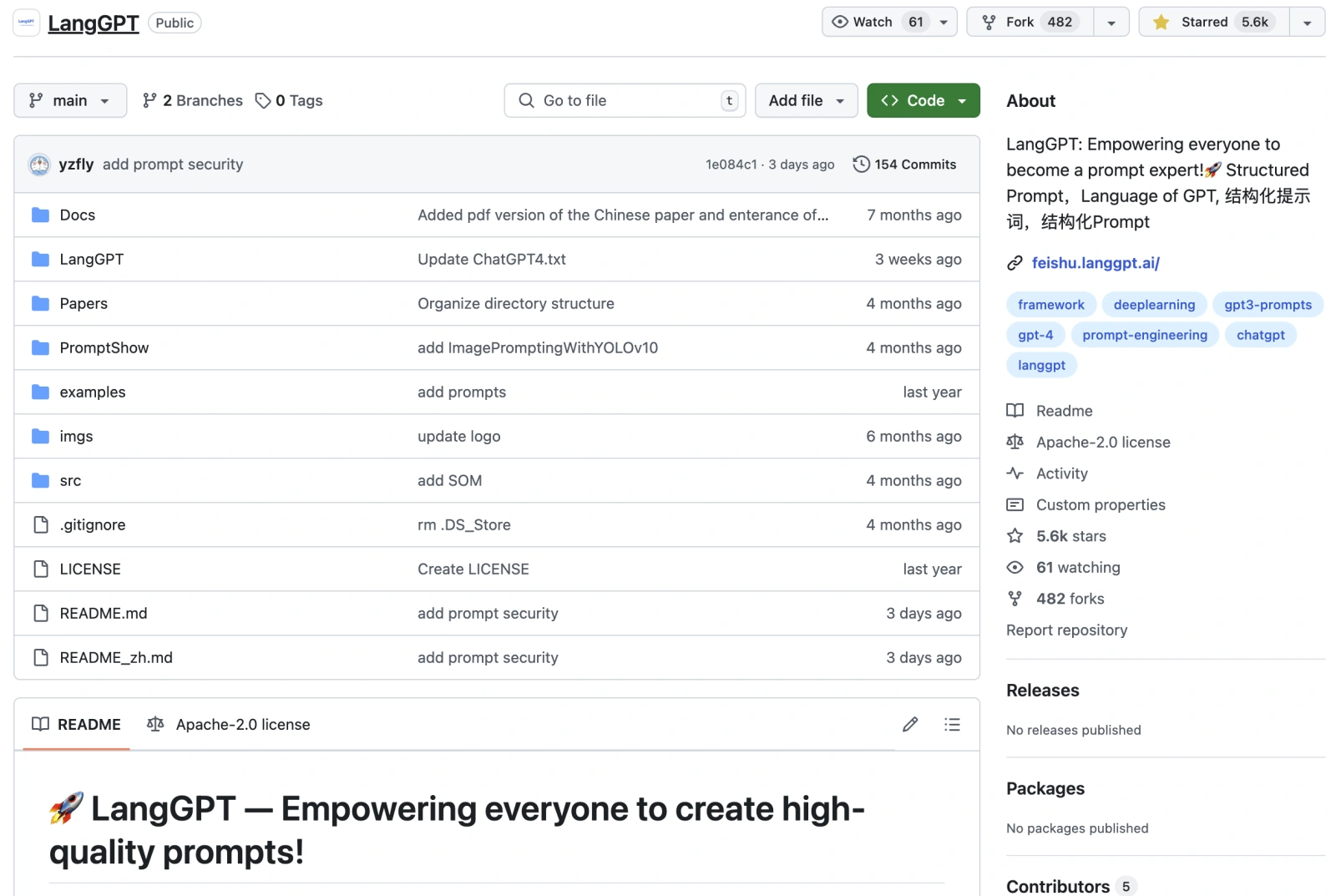Select the README tab
The width and height of the screenshot is (1336, 896).
tap(77, 725)
